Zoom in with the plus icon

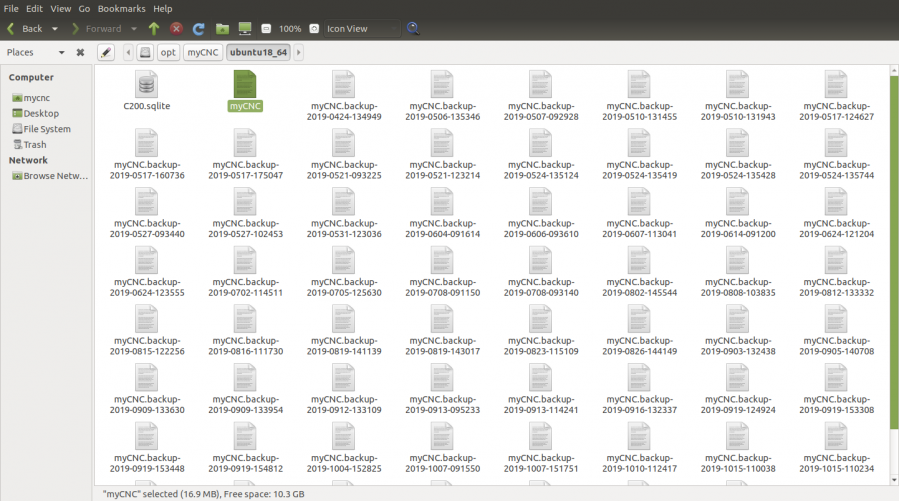(x=314, y=29)
